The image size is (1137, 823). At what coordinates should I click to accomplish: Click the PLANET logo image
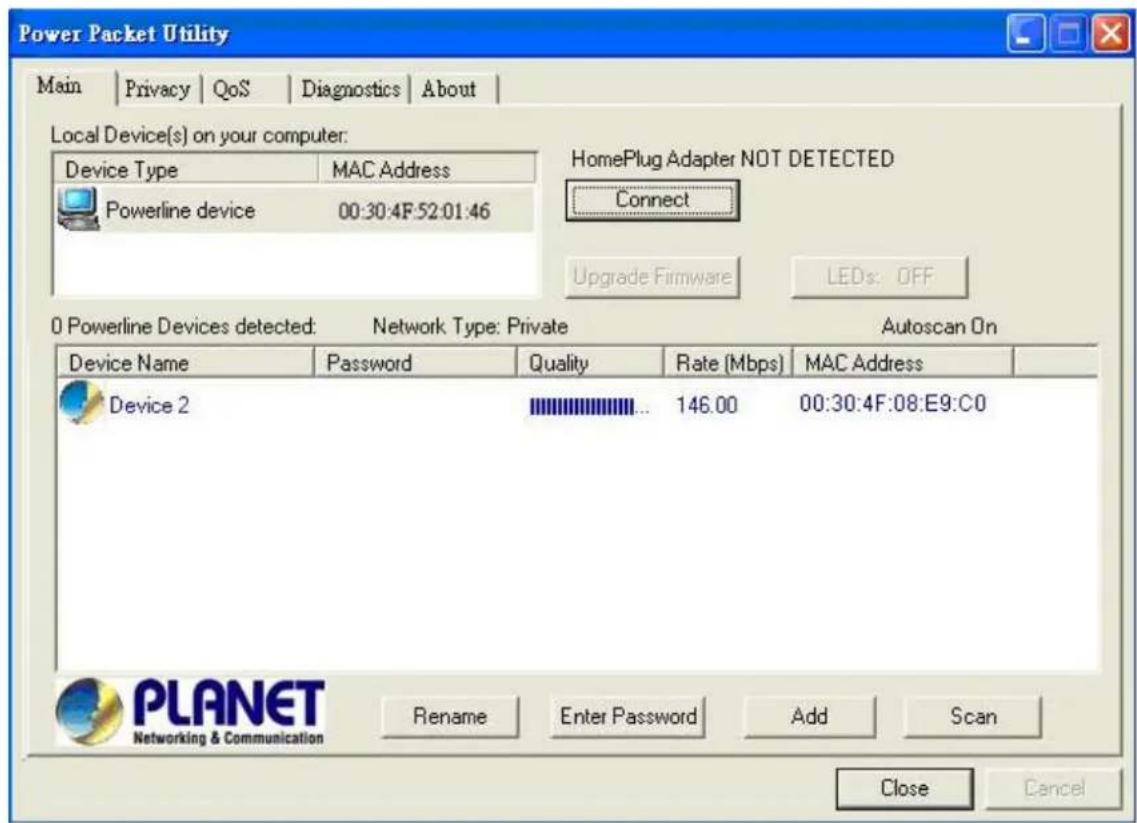(191, 712)
